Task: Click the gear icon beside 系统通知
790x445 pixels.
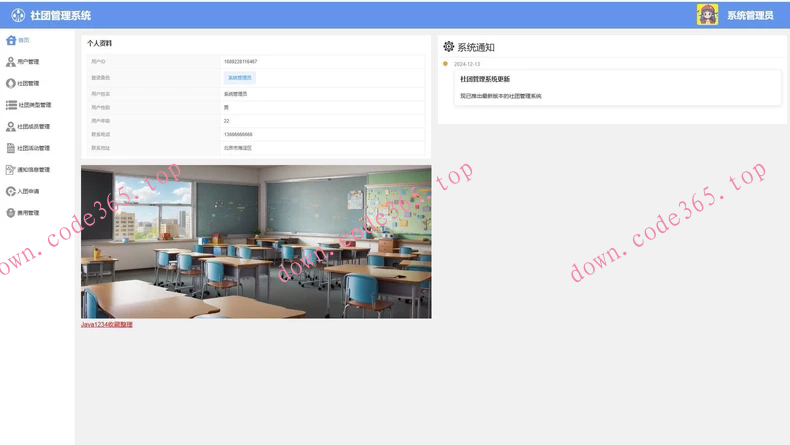Action: pyautogui.click(x=448, y=47)
